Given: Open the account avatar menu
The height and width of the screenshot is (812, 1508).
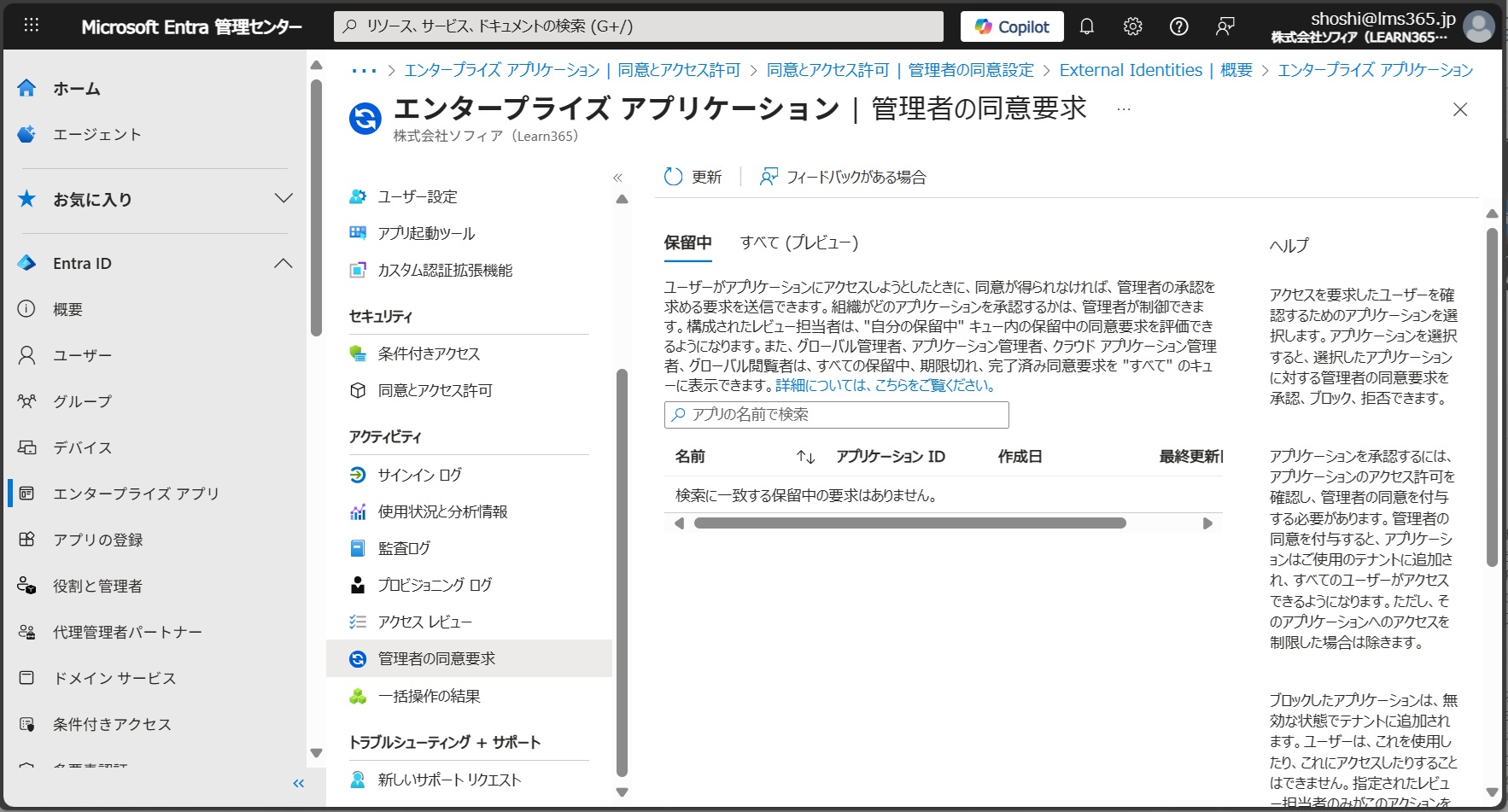Looking at the screenshot, I should 1479,26.
